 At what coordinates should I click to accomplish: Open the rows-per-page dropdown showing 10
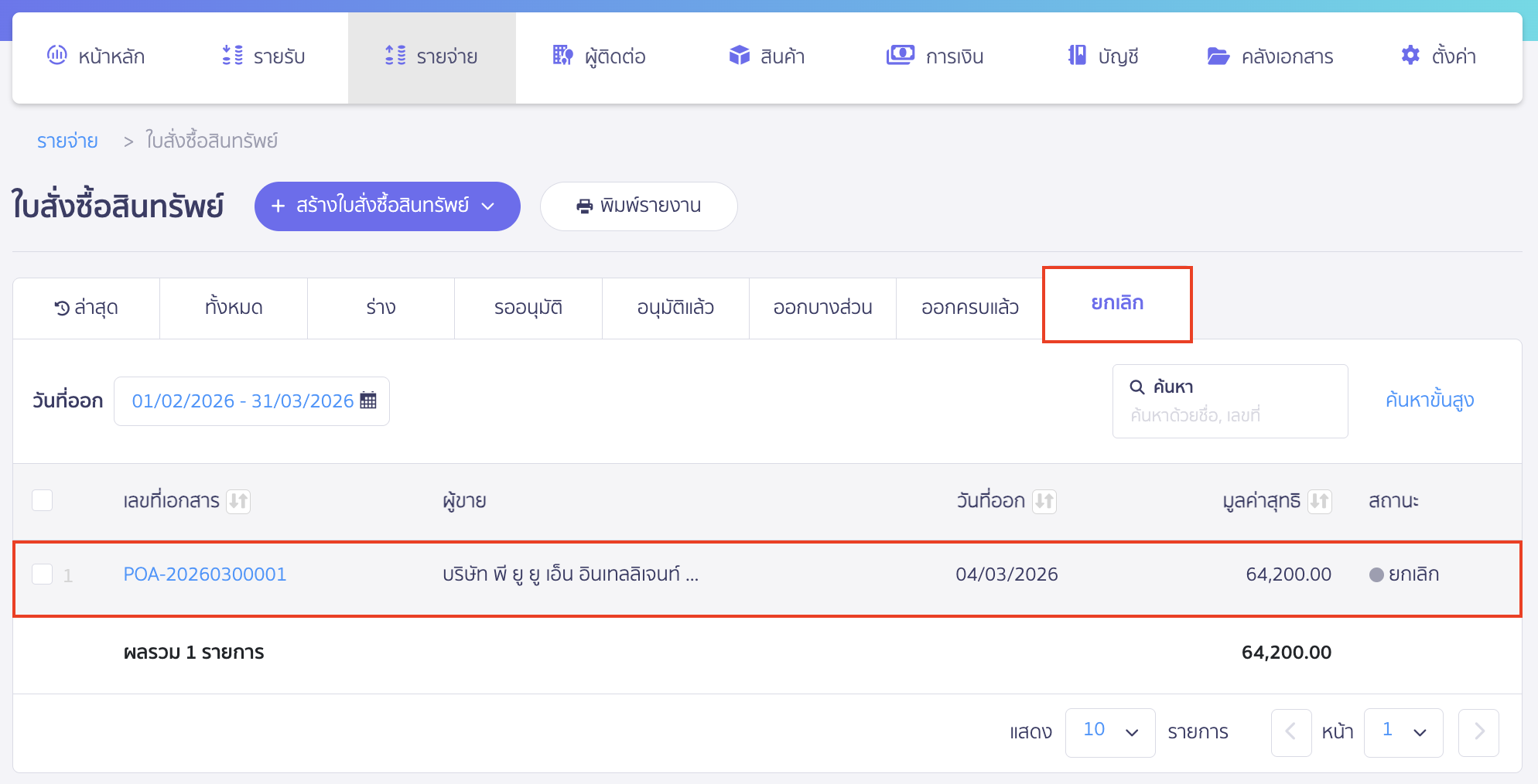point(1109,731)
